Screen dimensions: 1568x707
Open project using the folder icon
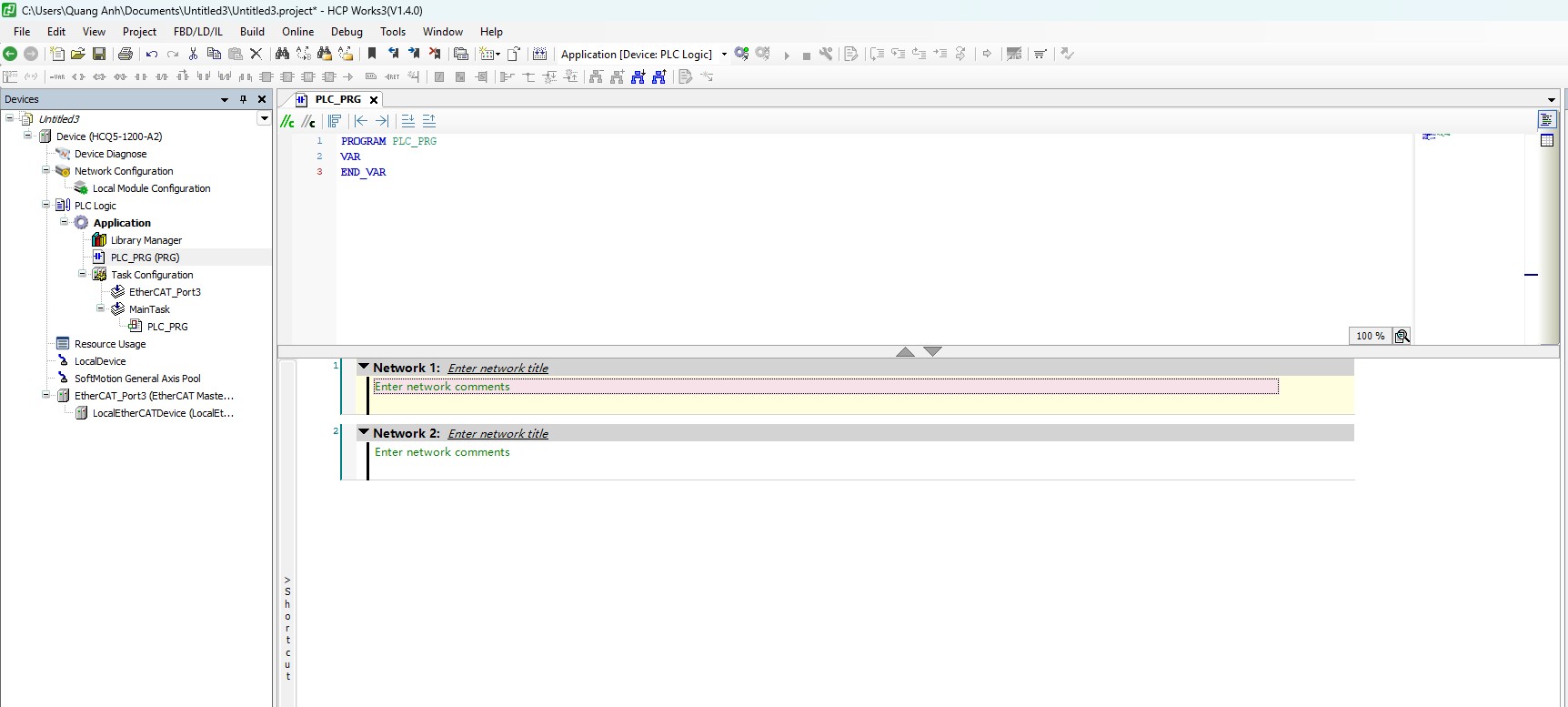tap(78, 54)
